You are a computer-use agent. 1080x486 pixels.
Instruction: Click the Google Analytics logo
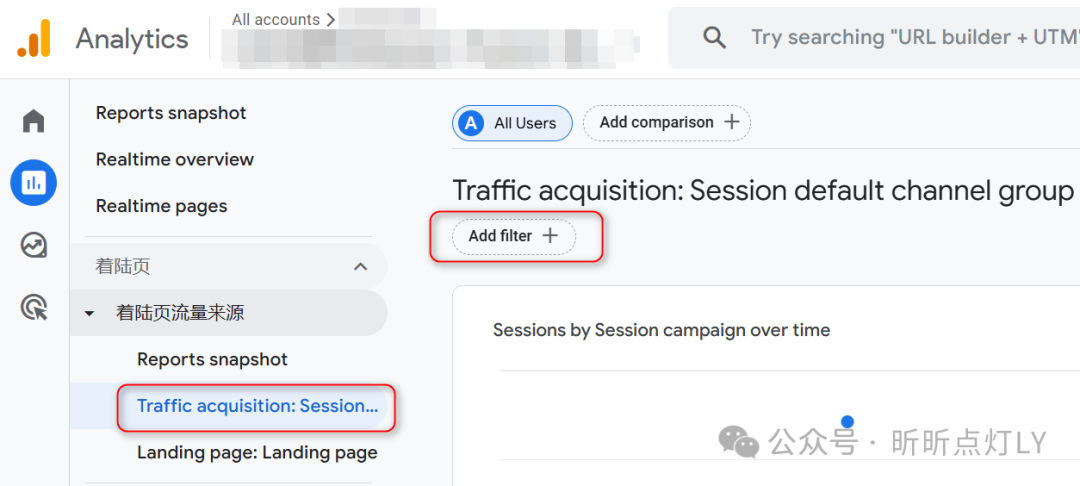coord(34,38)
